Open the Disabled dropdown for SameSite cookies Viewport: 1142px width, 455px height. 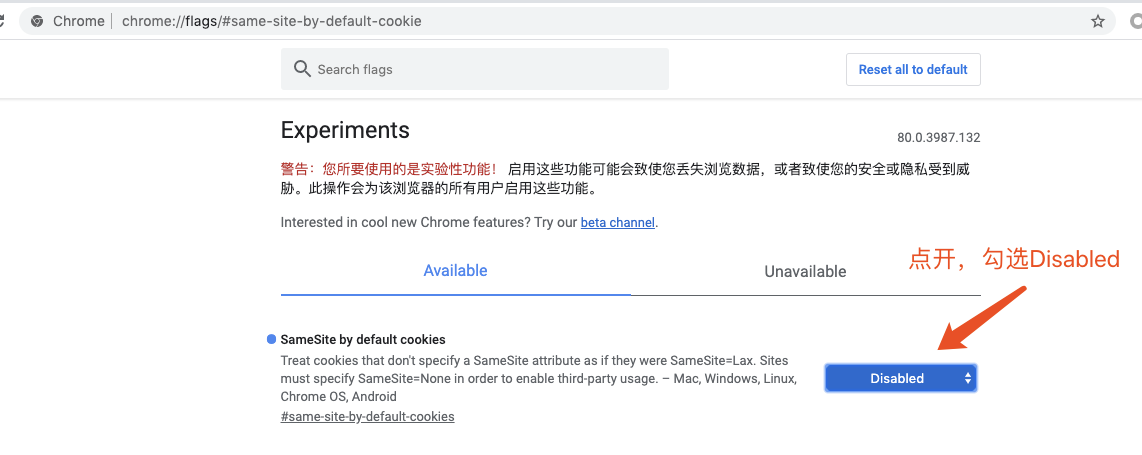pos(900,378)
